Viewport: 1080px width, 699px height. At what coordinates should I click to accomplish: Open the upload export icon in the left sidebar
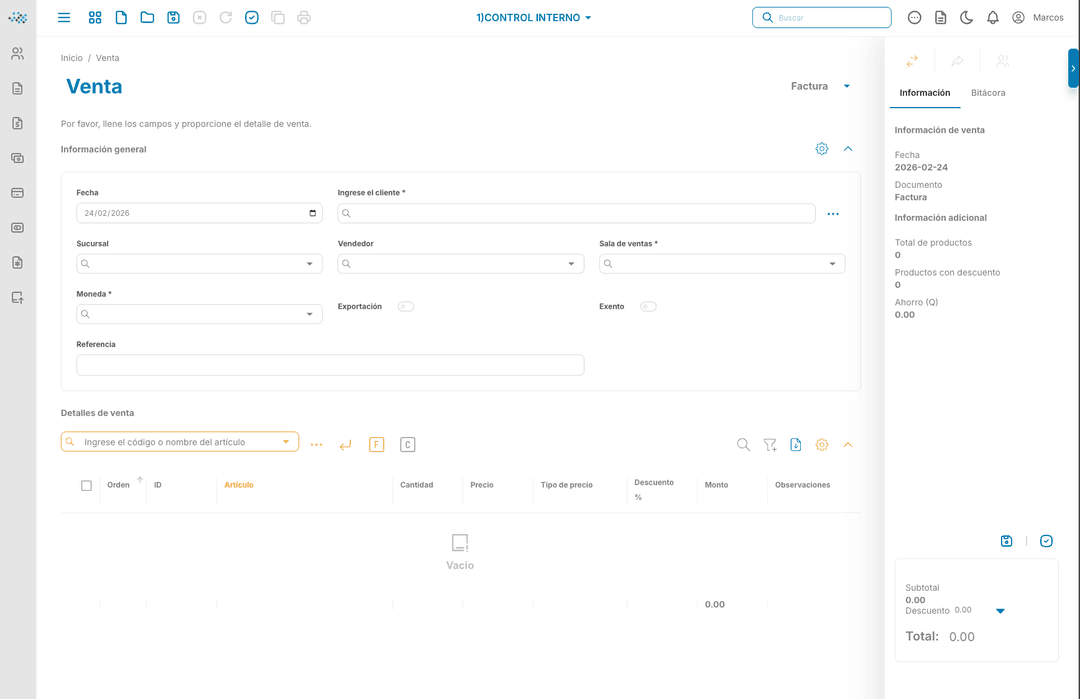click(x=18, y=298)
